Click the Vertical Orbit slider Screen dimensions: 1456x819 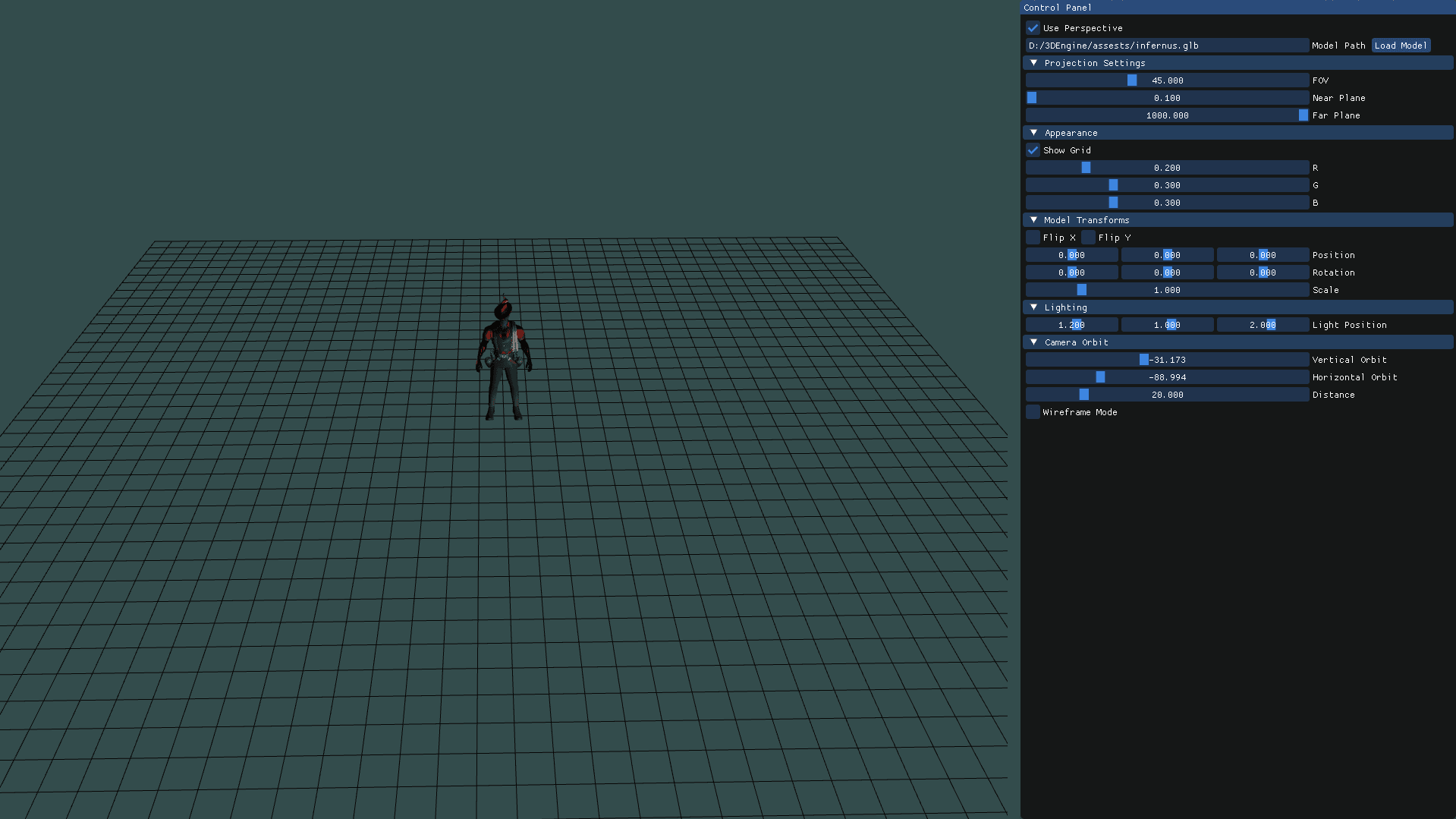(x=1167, y=360)
